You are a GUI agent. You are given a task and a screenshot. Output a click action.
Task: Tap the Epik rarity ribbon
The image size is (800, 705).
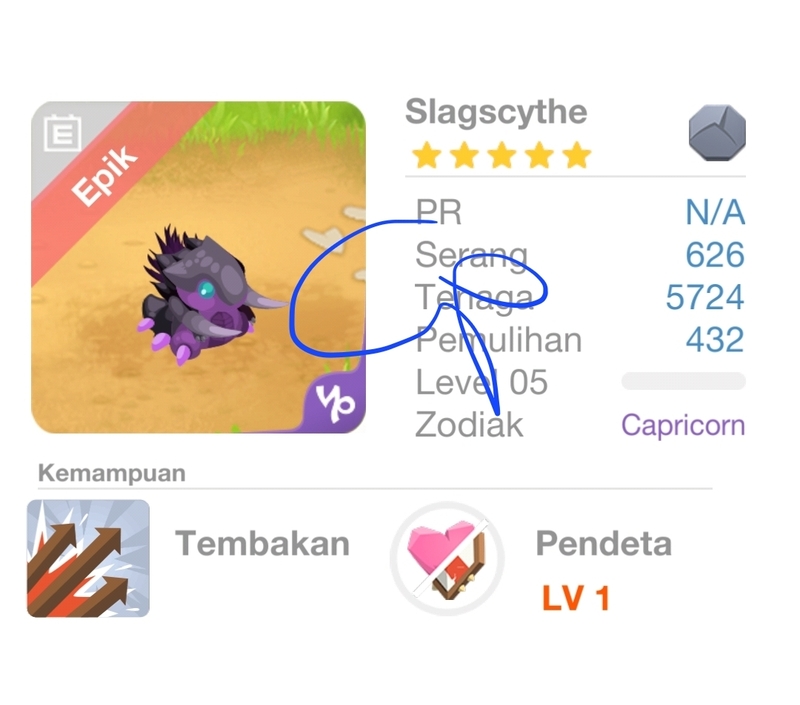click(105, 175)
